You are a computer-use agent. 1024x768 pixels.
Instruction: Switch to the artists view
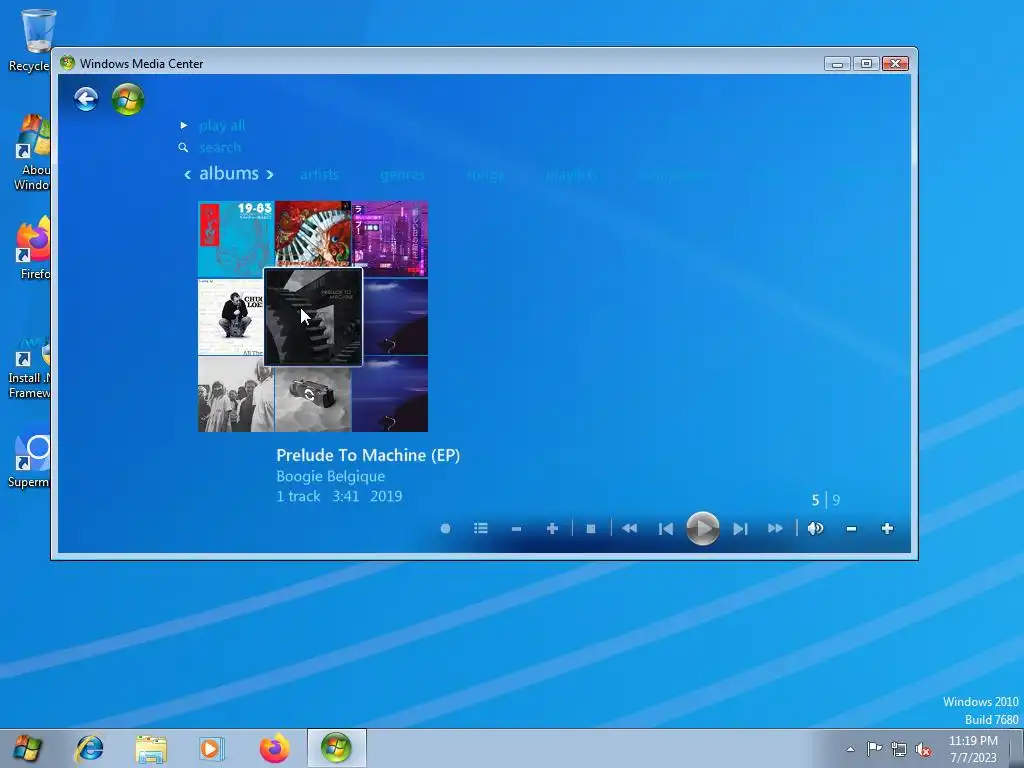319,174
